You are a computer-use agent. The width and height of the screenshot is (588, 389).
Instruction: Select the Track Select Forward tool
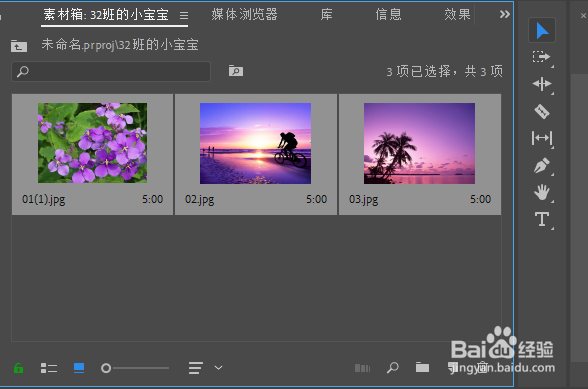[542, 57]
